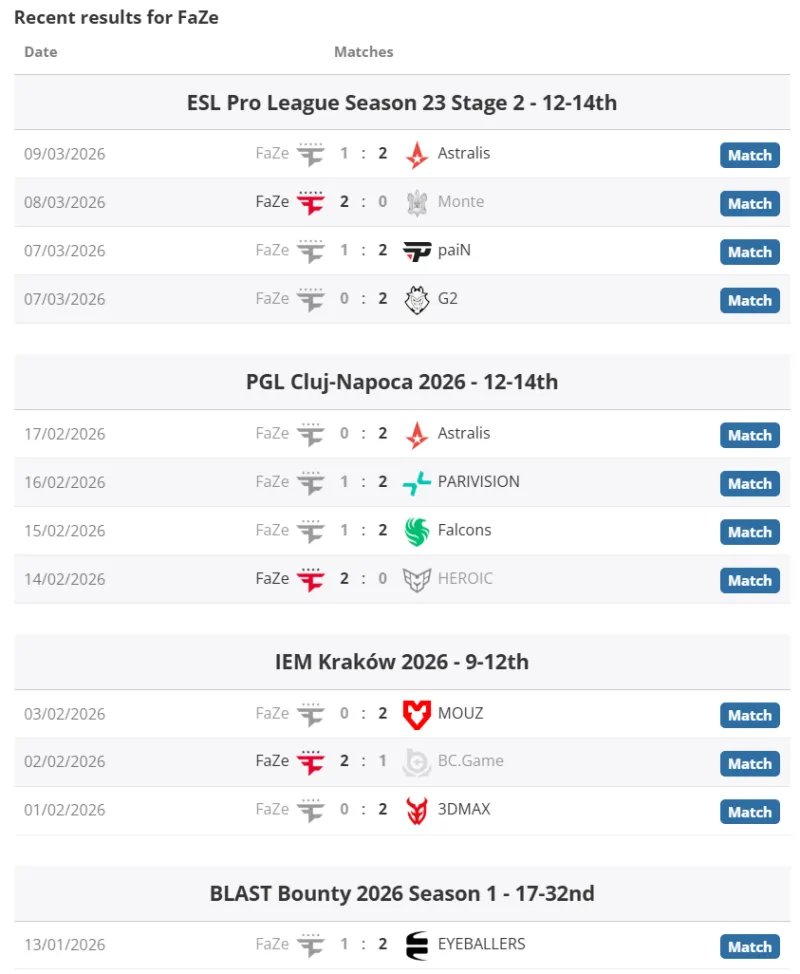
Task: Open Match button for the FaZe vs G2 game
Action: click(749, 300)
